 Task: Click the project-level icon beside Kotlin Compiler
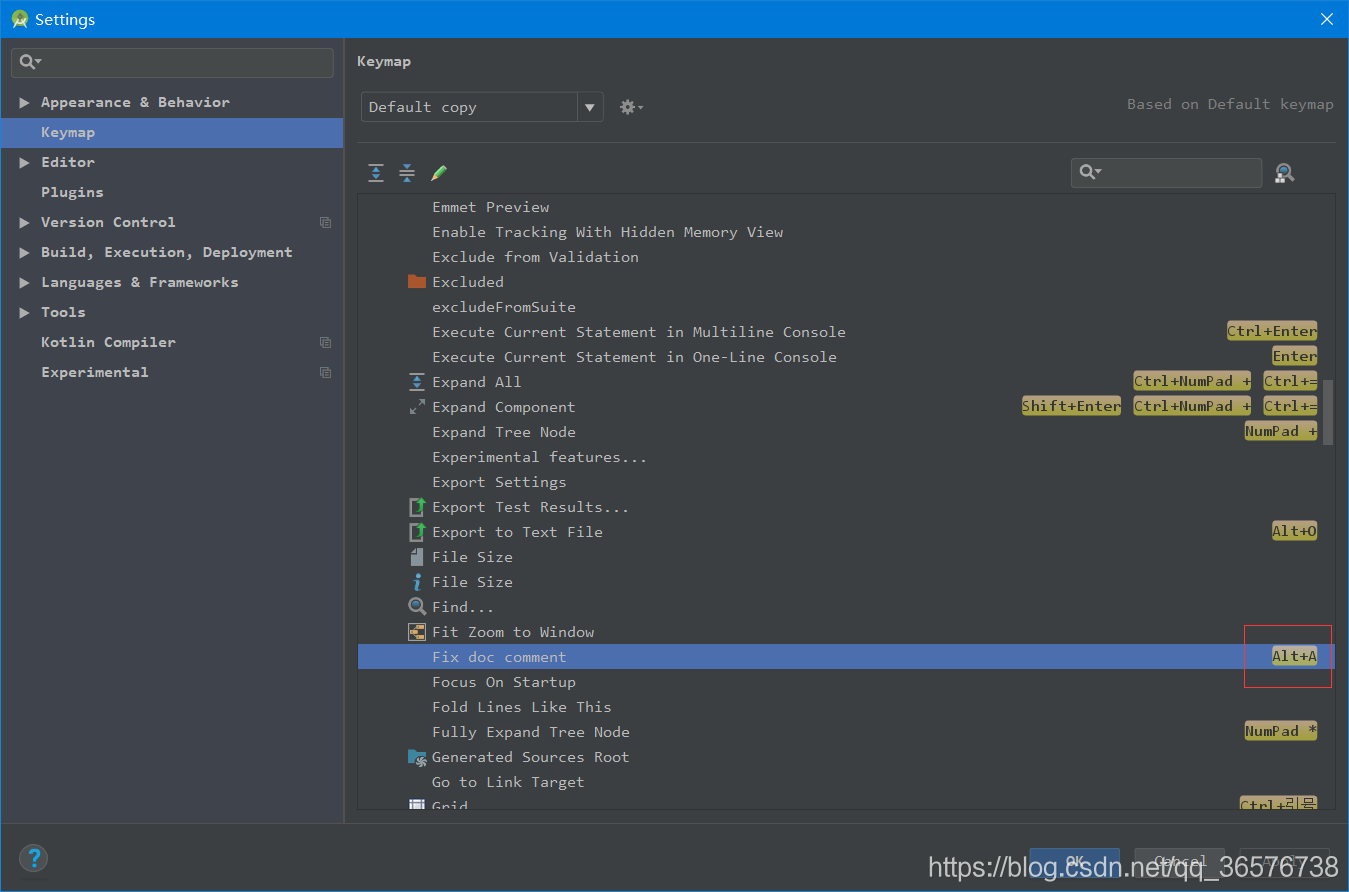(x=325, y=342)
